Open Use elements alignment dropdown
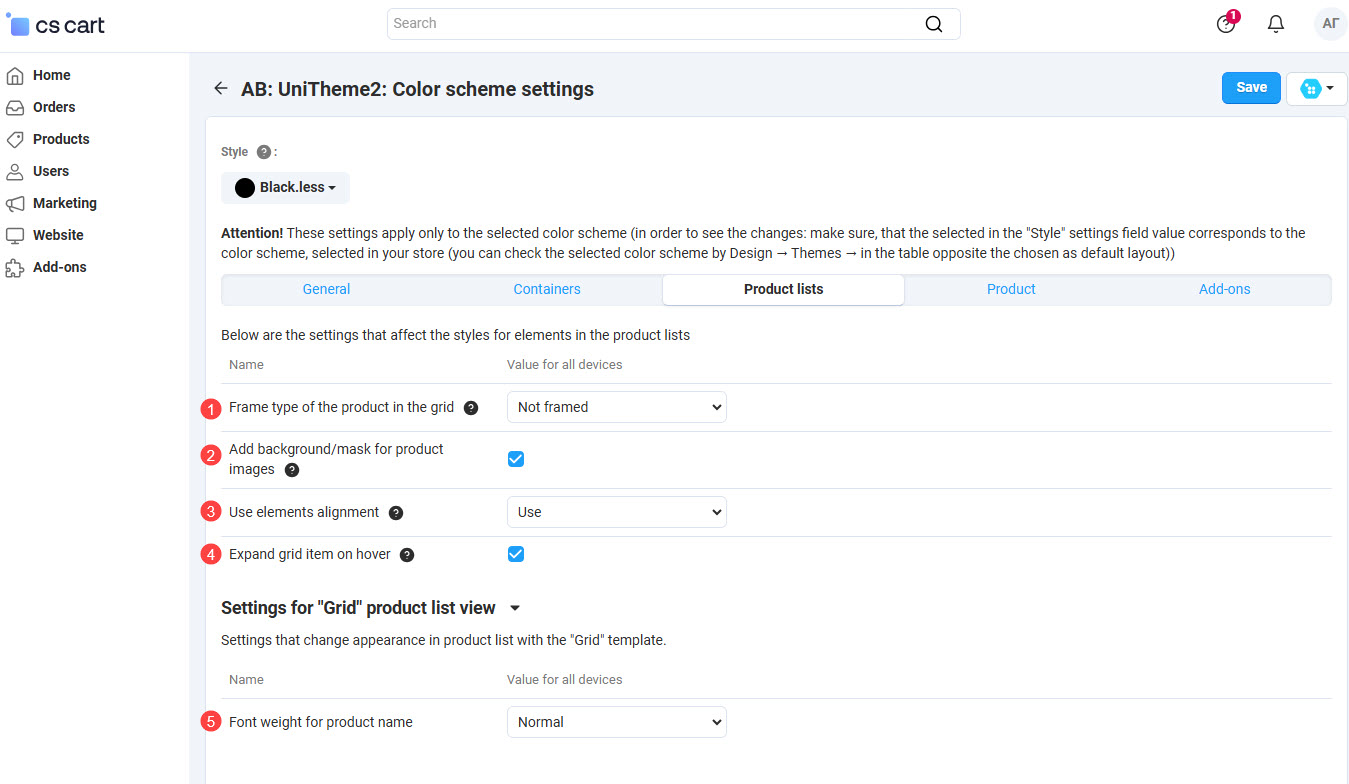This screenshot has width=1349, height=784. (x=617, y=512)
